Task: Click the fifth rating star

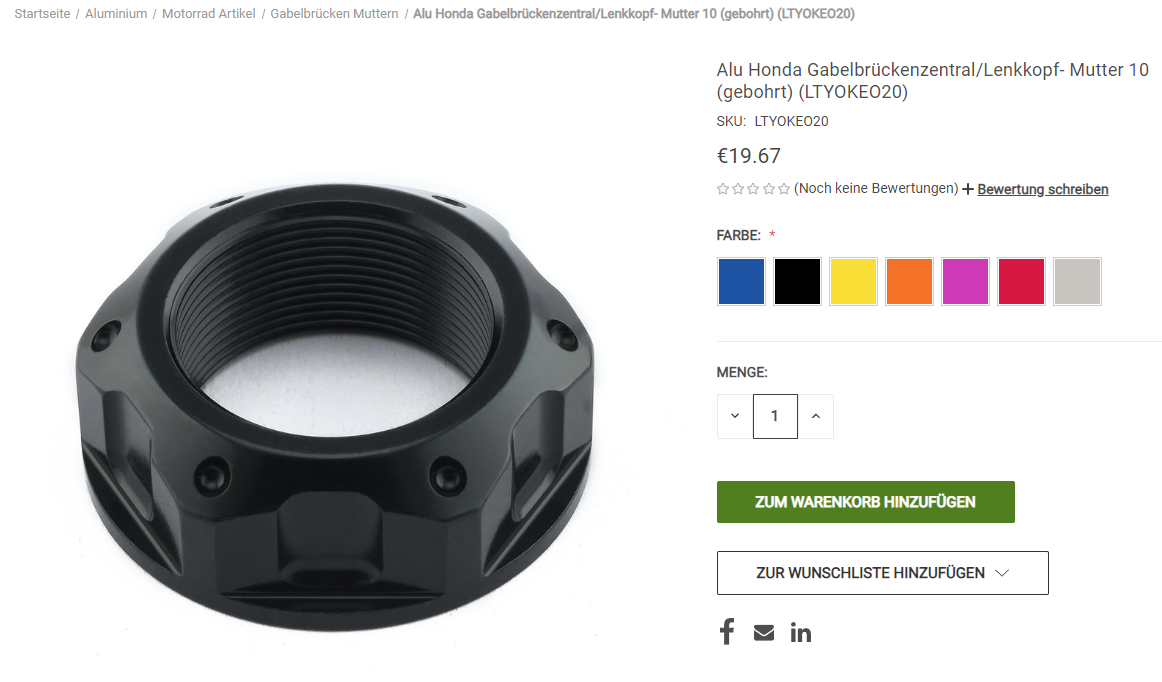Action: coord(784,189)
